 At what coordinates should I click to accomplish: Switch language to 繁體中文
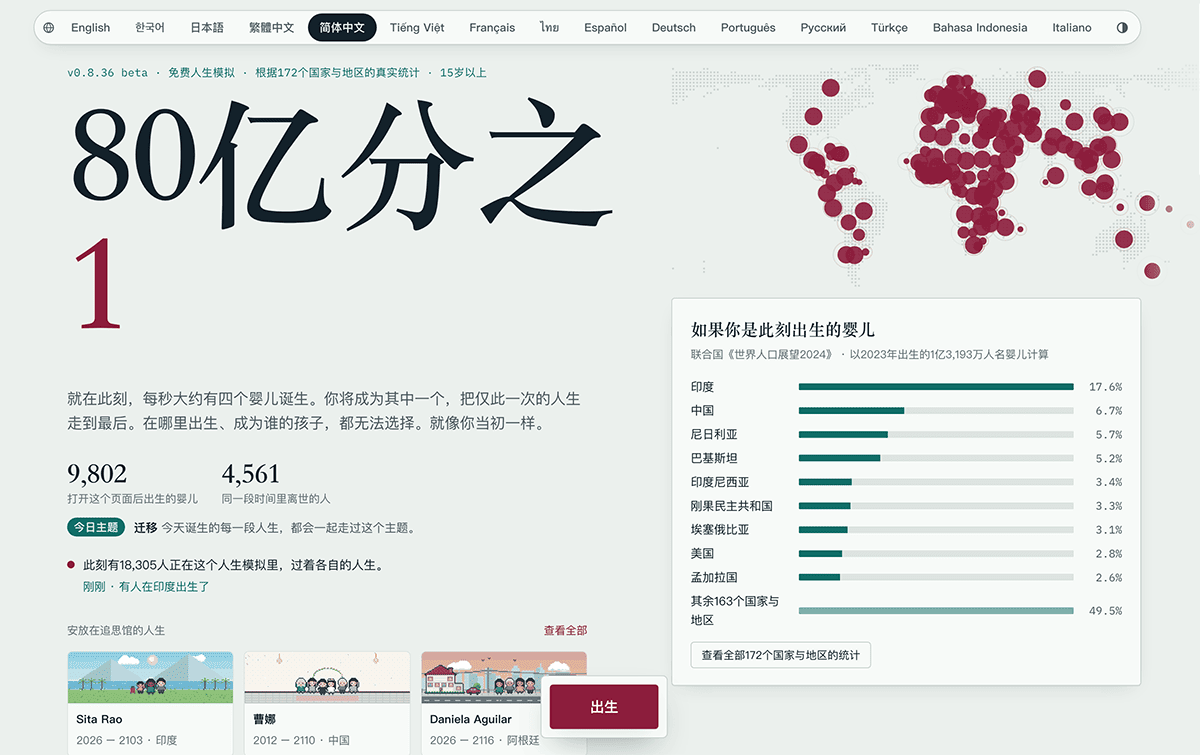[271, 28]
